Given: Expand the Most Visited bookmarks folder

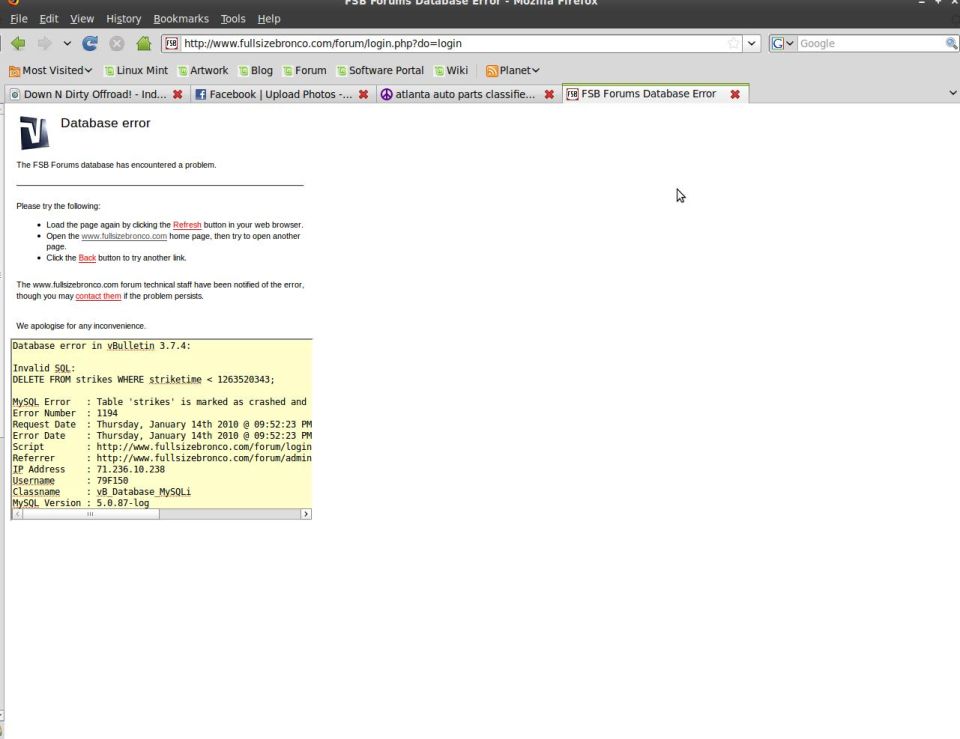Looking at the screenshot, I should coord(51,70).
